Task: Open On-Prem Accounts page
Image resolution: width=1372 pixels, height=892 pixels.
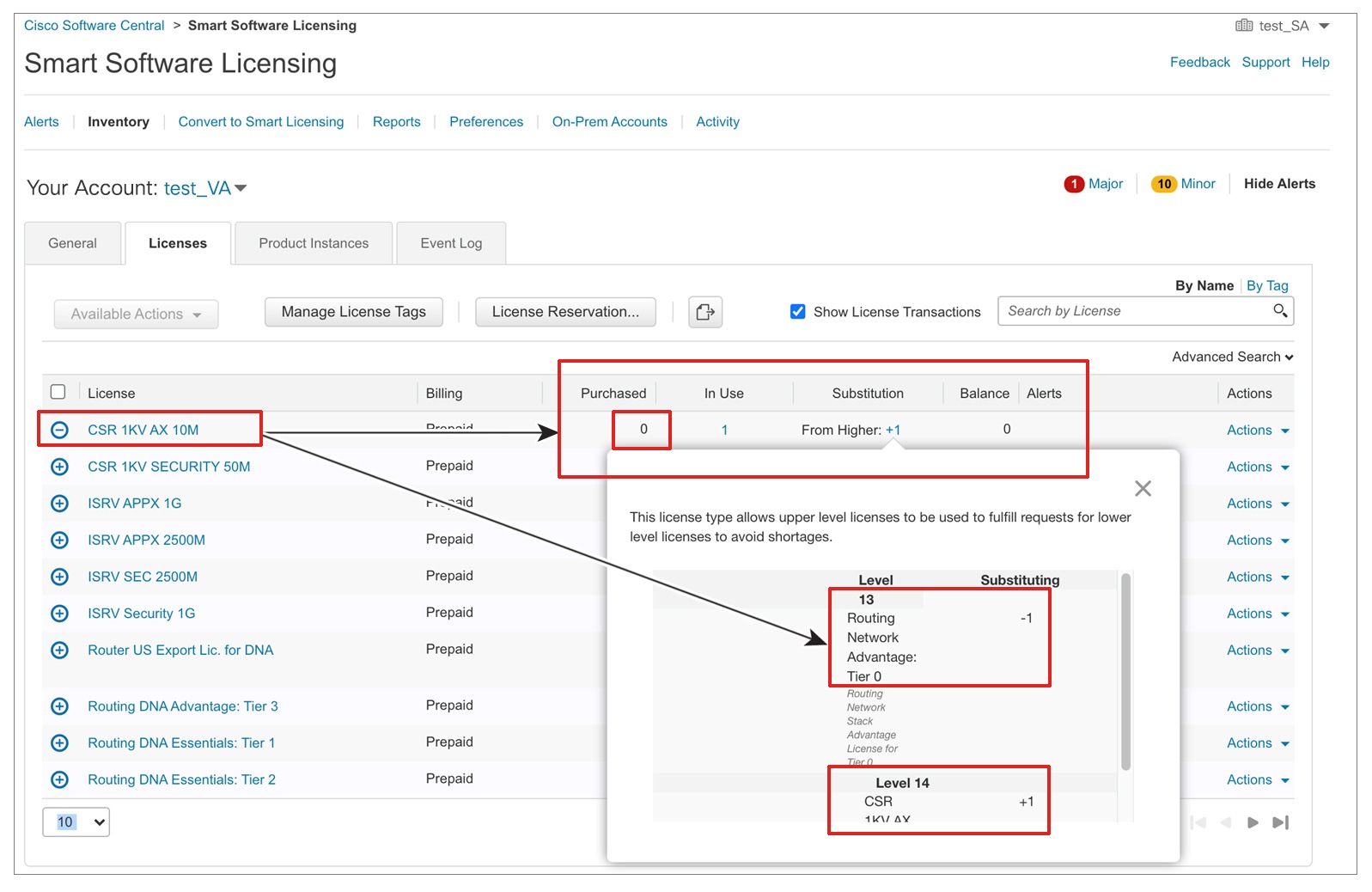Action: [x=610, y=122]
